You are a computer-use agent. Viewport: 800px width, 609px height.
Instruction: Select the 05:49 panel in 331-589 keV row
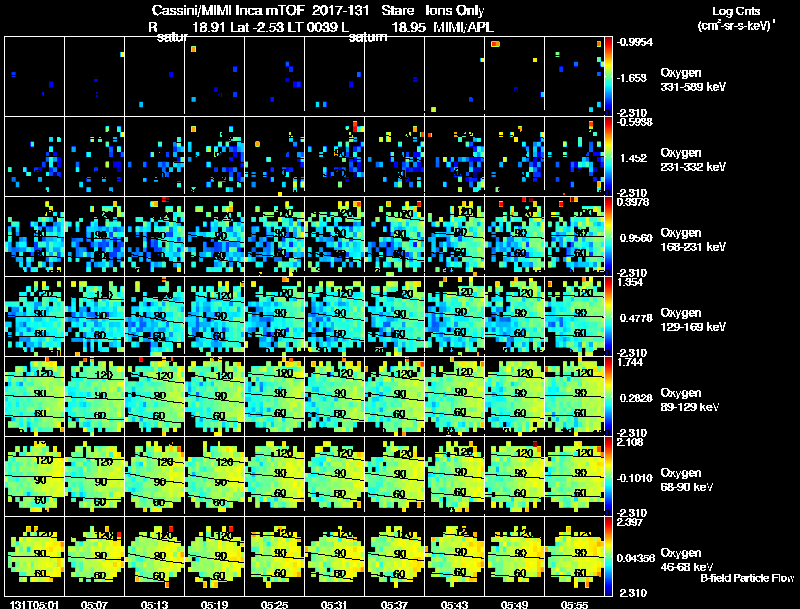pyautogui.click(x=515, y=76)
